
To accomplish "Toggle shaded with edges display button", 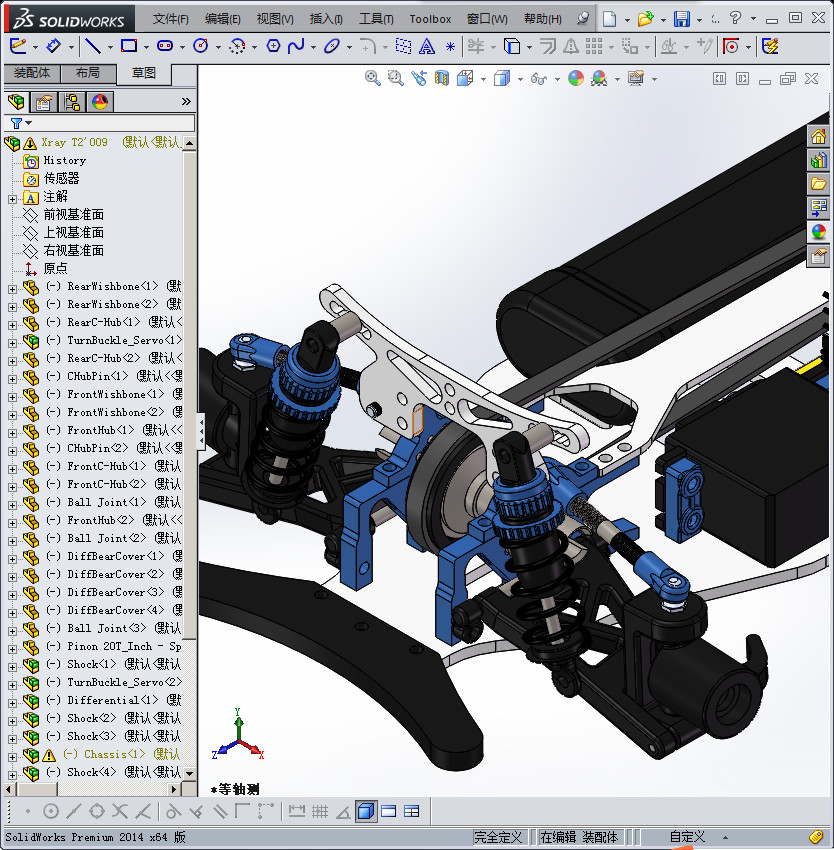I will pyautogui.click(x=366, y=811).
